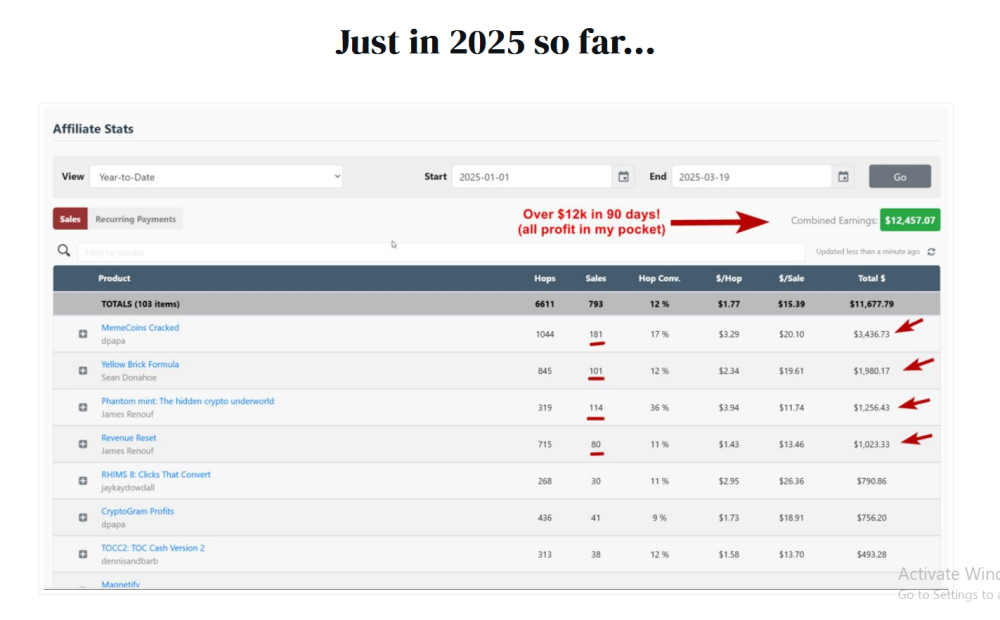Screen dimensions: 1000x620
Task: Click the refresh icon beside the updated notice
Action: [x=931, y=252]
